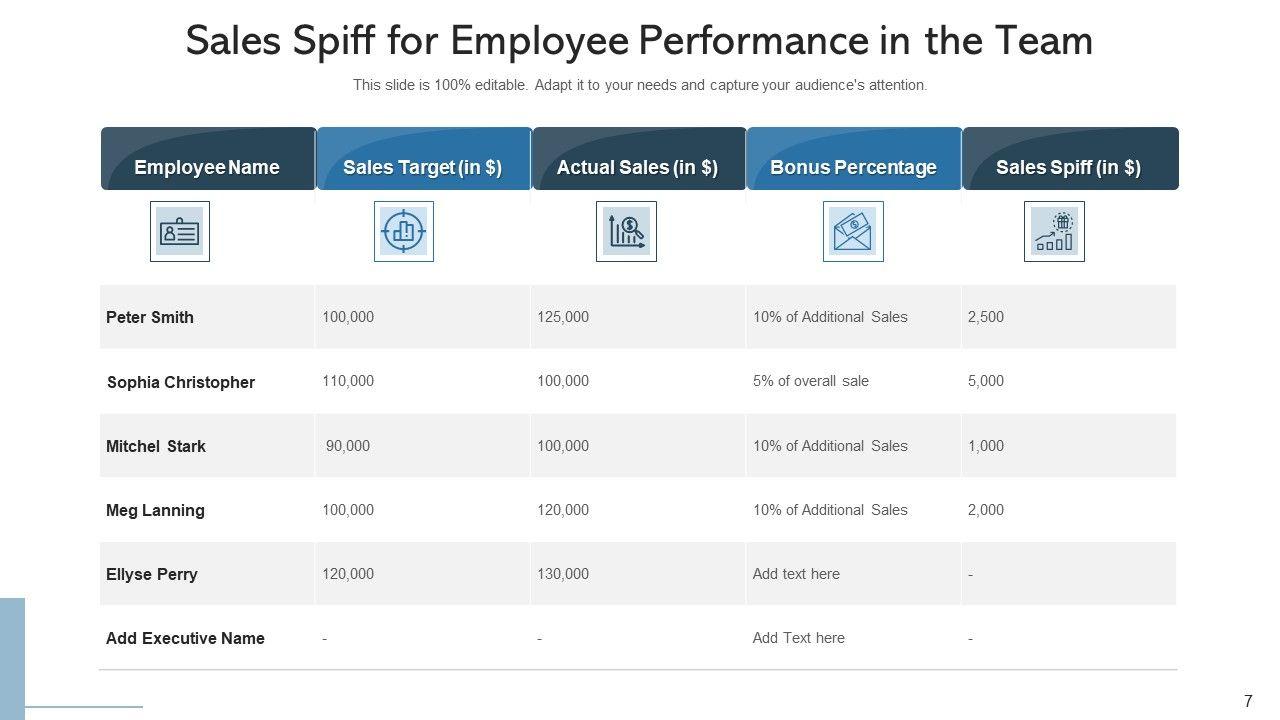This screenshot has height=720, width=1280.
Task: Select the Actual Sales (in $) header
Action: pos(638,167)
